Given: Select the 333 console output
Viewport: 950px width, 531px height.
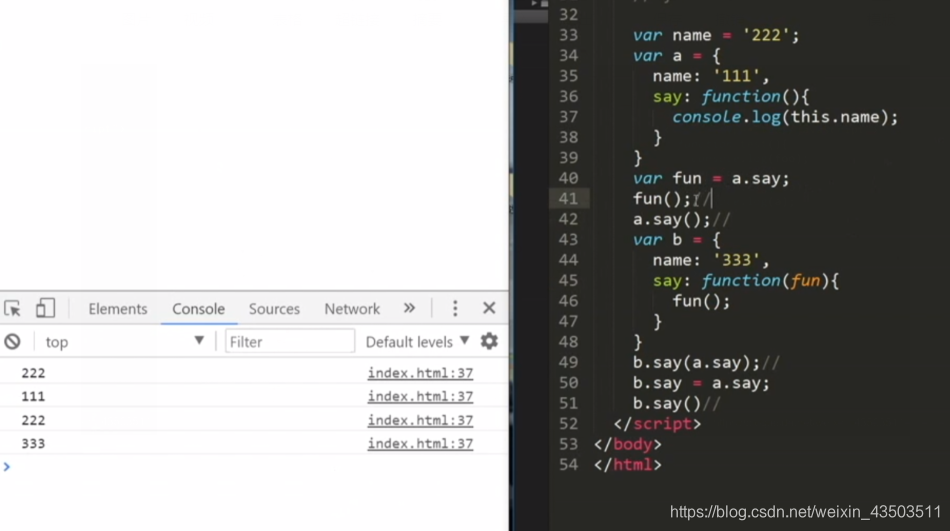Looking at the screenshot, I should 33,444.
